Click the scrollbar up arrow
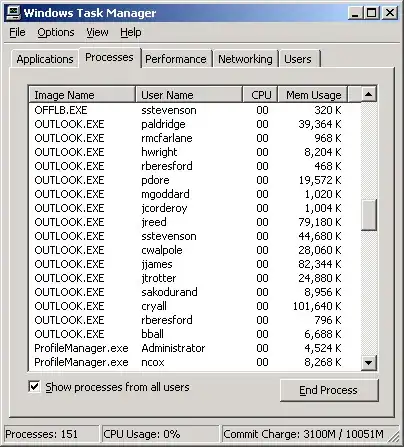Image resolution: width=404 pixels, height=447 pixels. [369, 94]
